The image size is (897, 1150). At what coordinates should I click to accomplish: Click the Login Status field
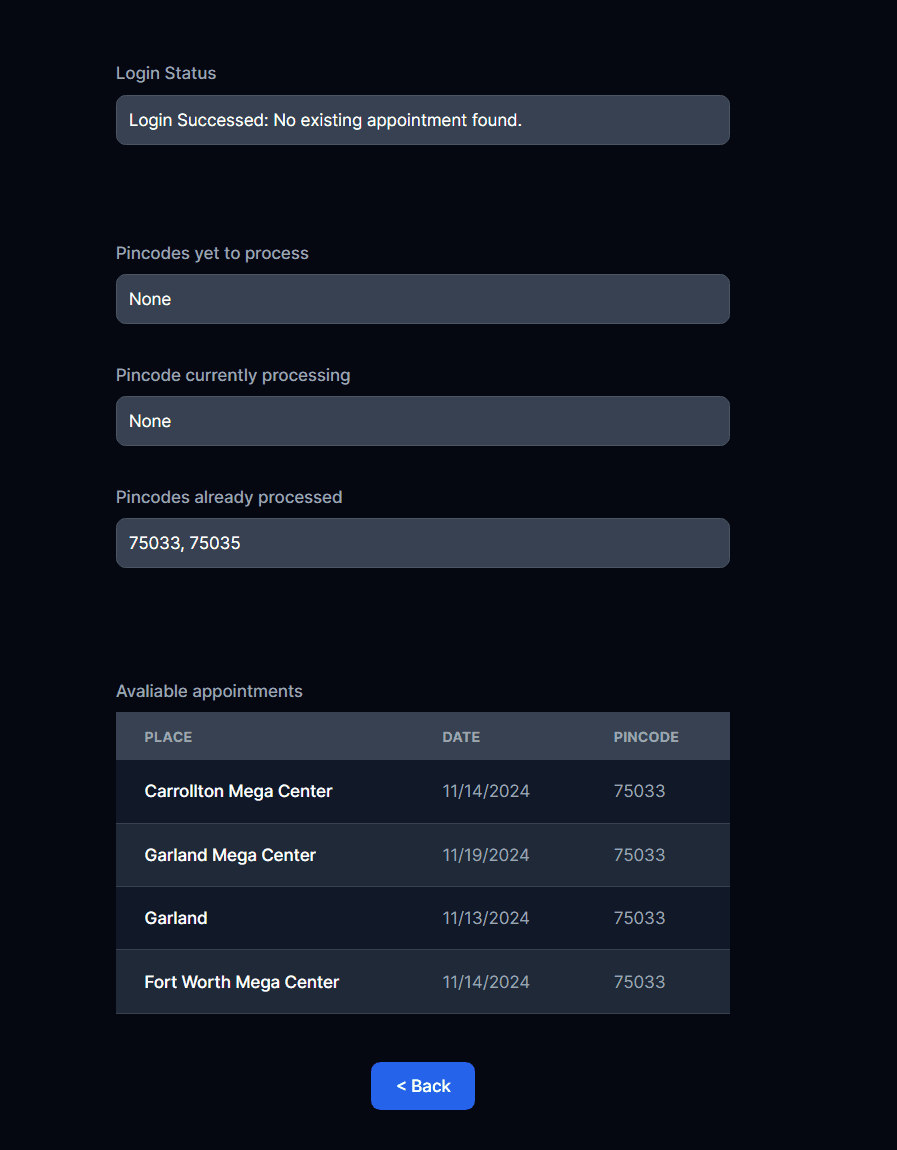422,120
